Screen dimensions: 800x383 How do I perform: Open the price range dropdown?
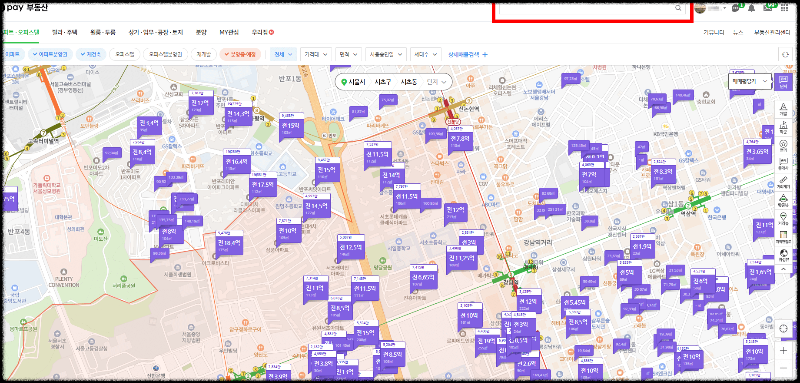[x=316, y=54]
